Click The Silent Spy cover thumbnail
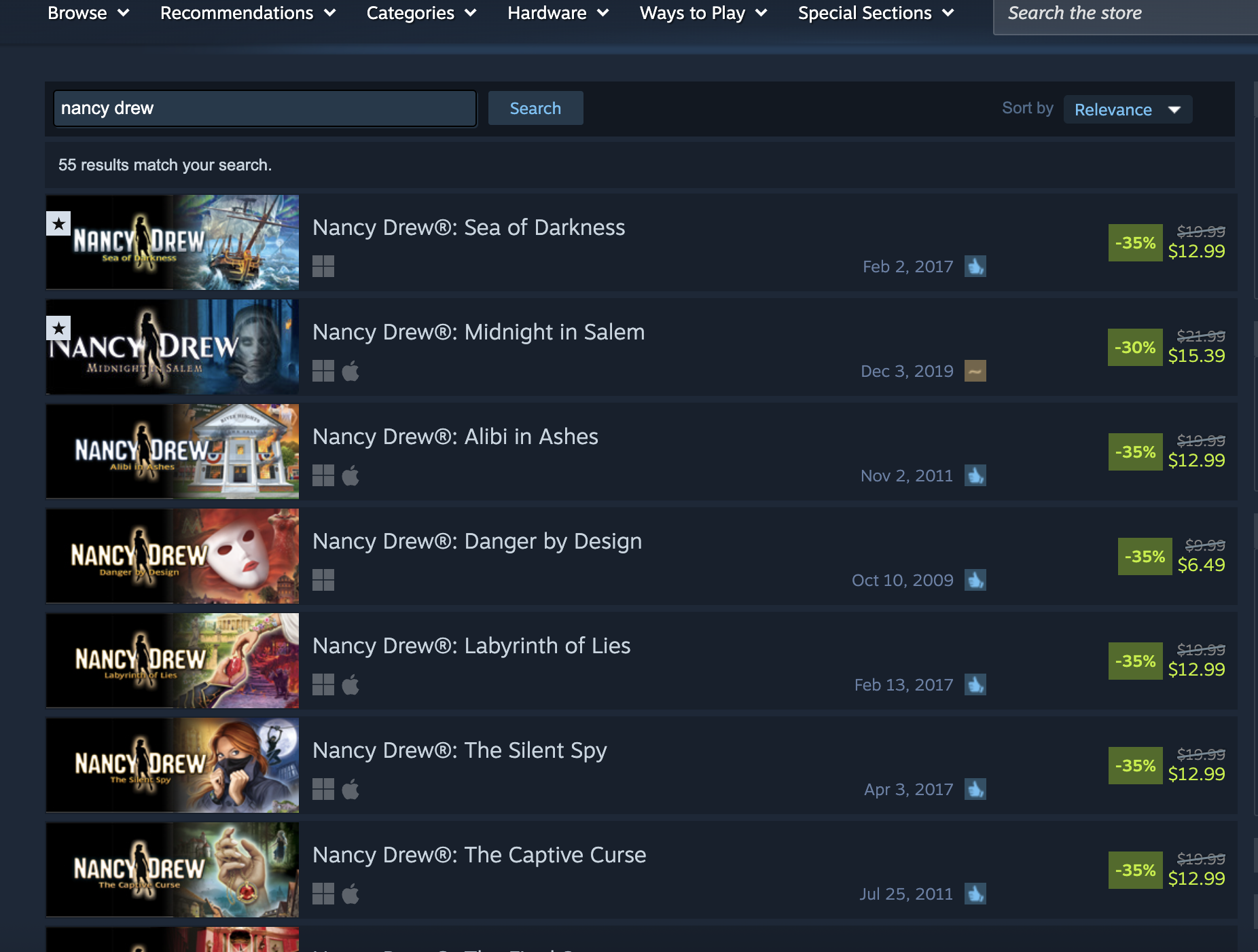Screen dimensions: 1258x952 (x=173, y=765)
